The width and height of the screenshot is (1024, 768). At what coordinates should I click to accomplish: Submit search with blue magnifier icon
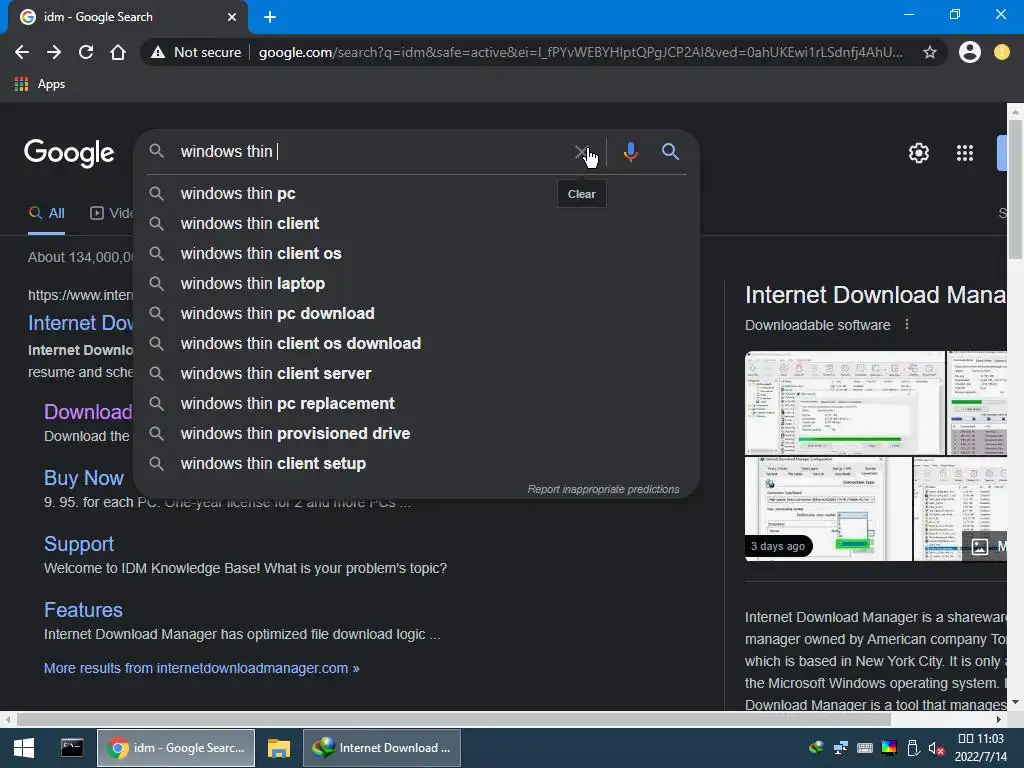click(670, 152)
